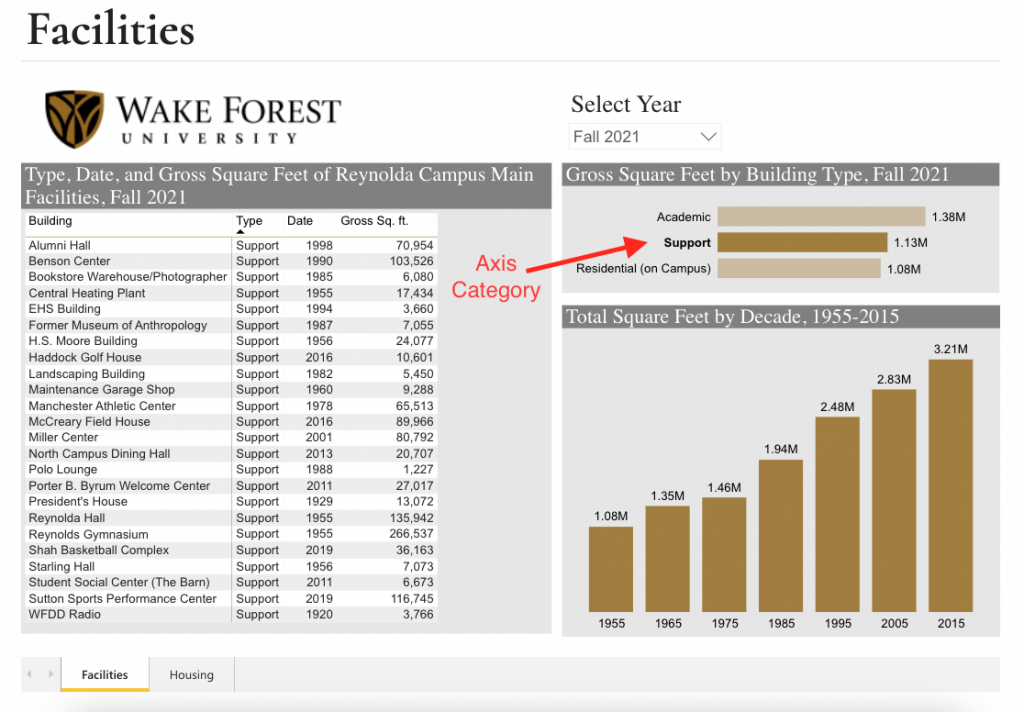Viewport: 1024px width, 712px height.
Task: Open the Select Year dropdown
Action: coord(645,137)
